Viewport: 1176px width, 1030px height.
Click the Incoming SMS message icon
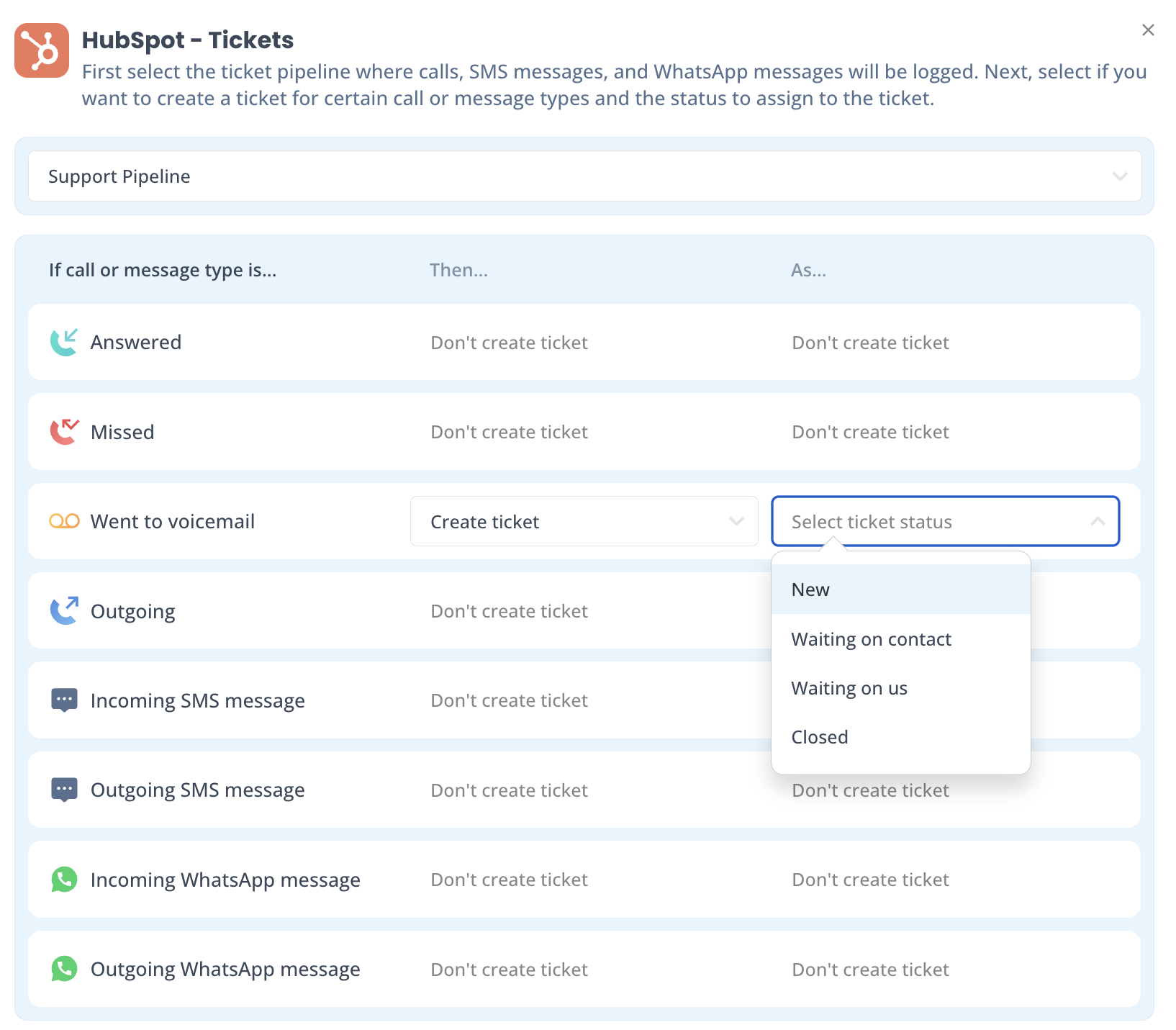coord(64,700)
